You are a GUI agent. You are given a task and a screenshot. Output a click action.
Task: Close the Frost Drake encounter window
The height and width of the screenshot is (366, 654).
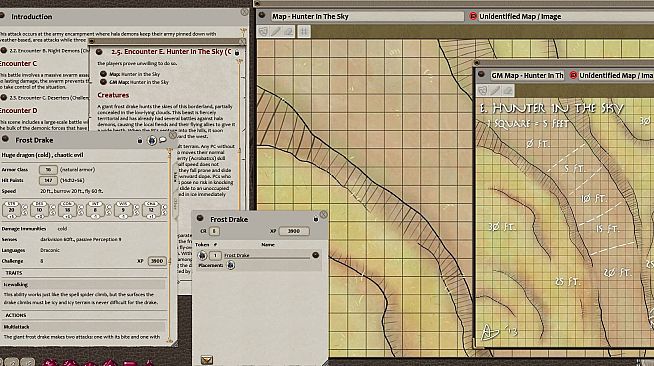pos(323,215)
